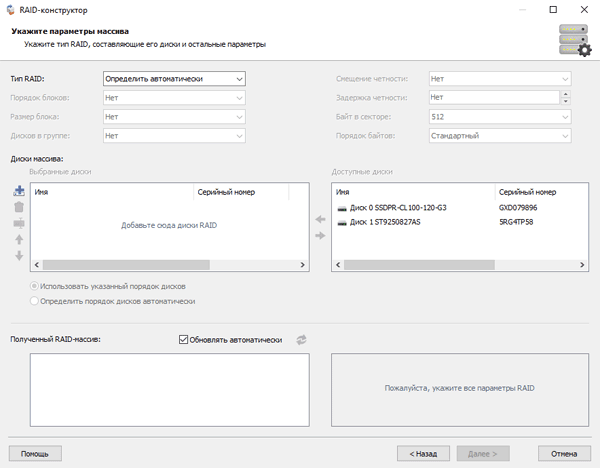The width and height of the screenshot is (600, 468).
Task: Click the move disk down arrow
Action: point(18,256)
